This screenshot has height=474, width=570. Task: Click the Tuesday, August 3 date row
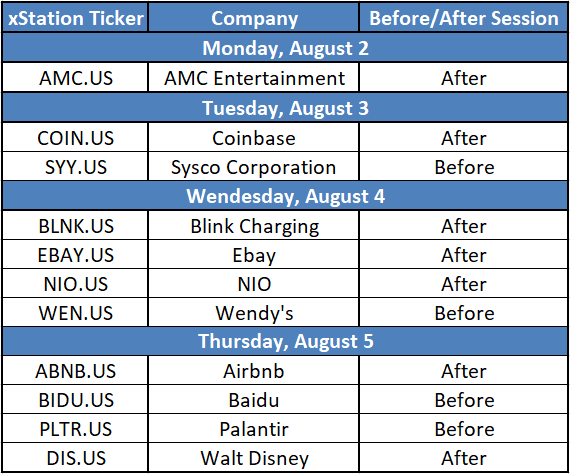[x=285, y=108]
